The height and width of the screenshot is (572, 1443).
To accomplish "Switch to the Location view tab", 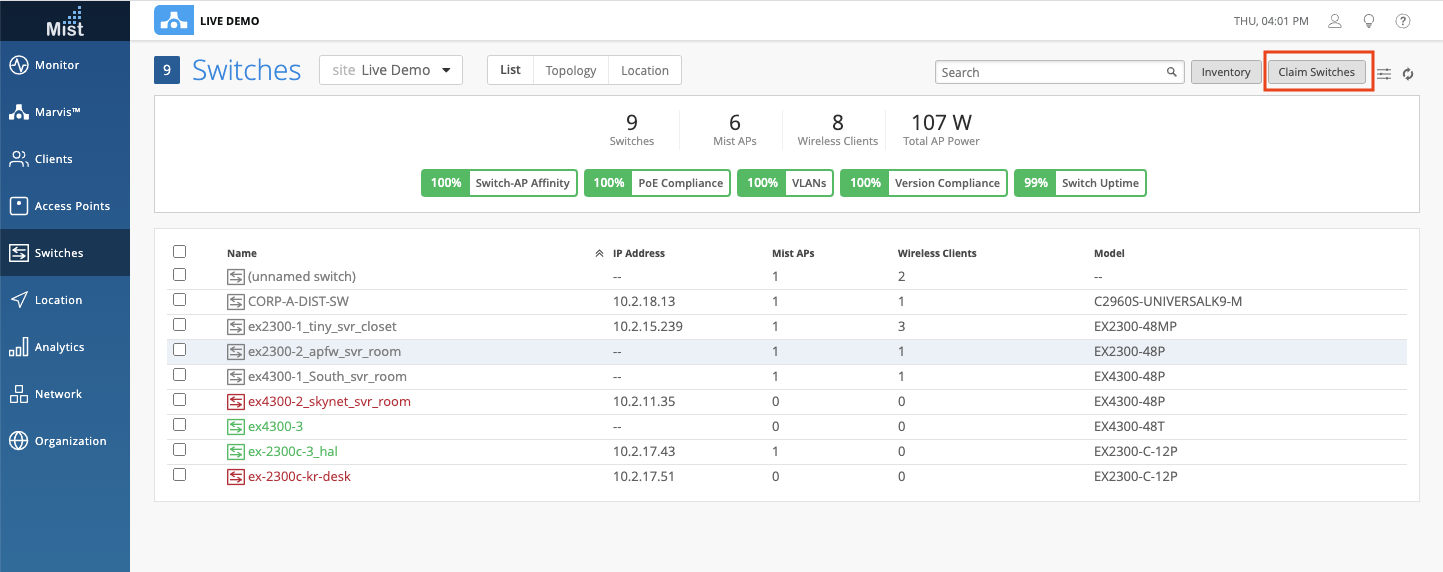I will click(x=644, y=70).
